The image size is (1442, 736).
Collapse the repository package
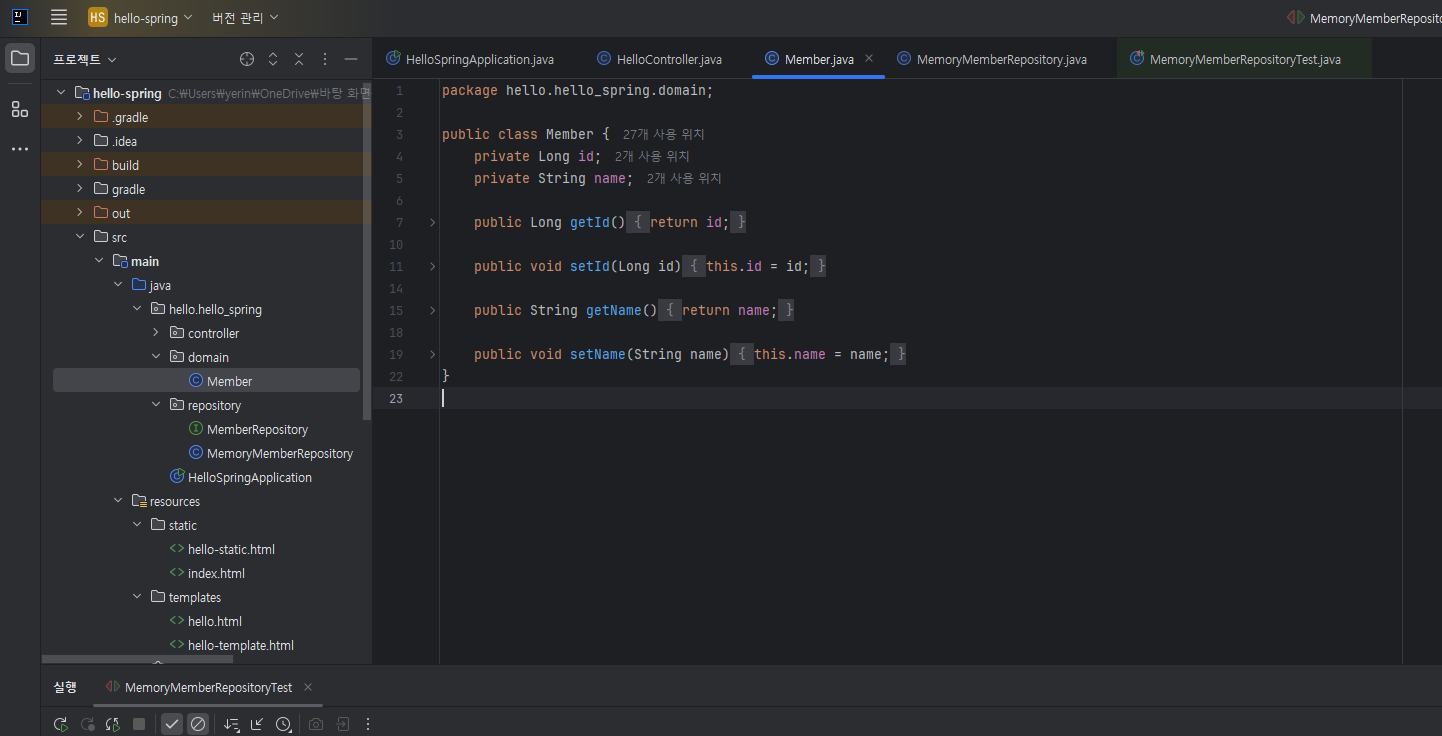pyautogui.click(x=156, y=405)
